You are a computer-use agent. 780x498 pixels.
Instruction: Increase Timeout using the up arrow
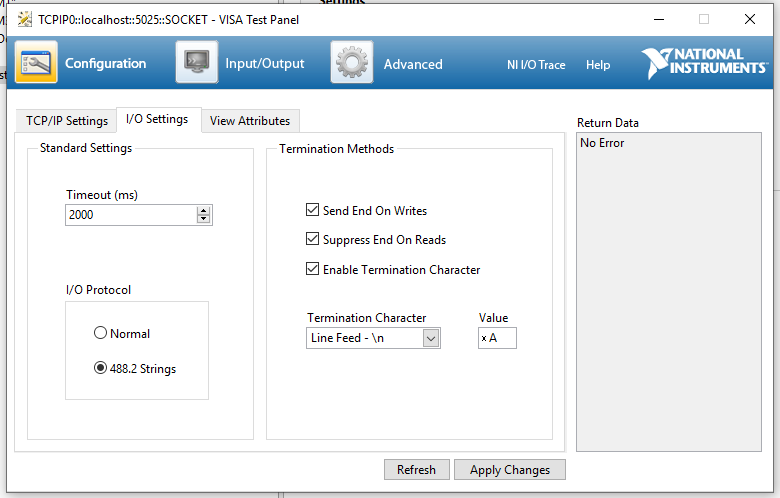tap(204, 211)
